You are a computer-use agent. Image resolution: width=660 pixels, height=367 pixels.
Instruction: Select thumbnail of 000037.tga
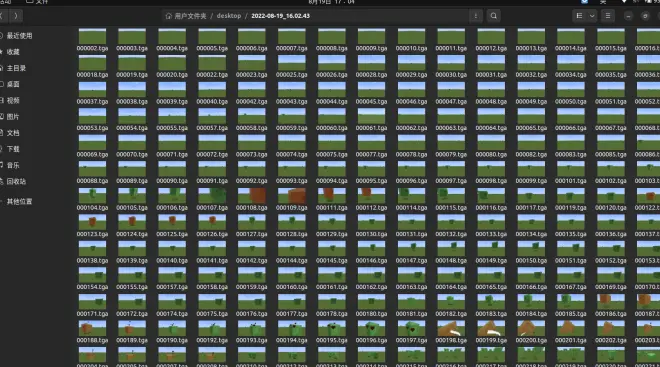pos(92,89)
